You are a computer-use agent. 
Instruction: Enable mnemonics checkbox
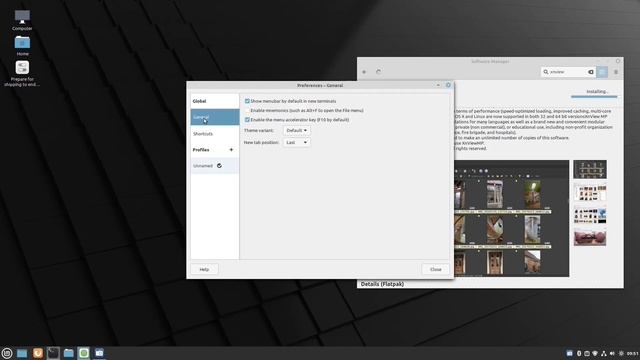247,110
